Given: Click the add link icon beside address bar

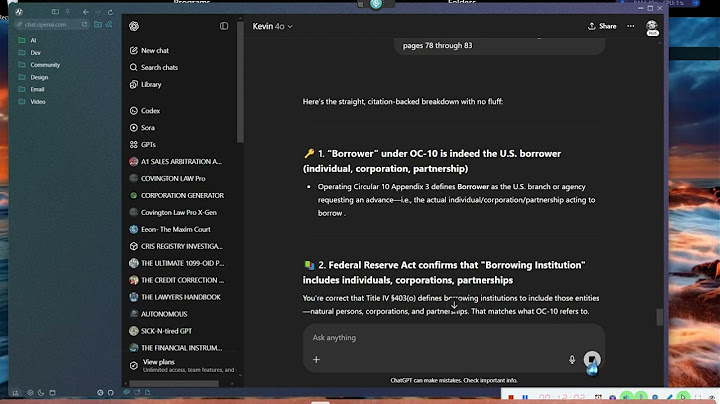Looking at the screenshot, I should pyautogui.click(x=109, y=24).
